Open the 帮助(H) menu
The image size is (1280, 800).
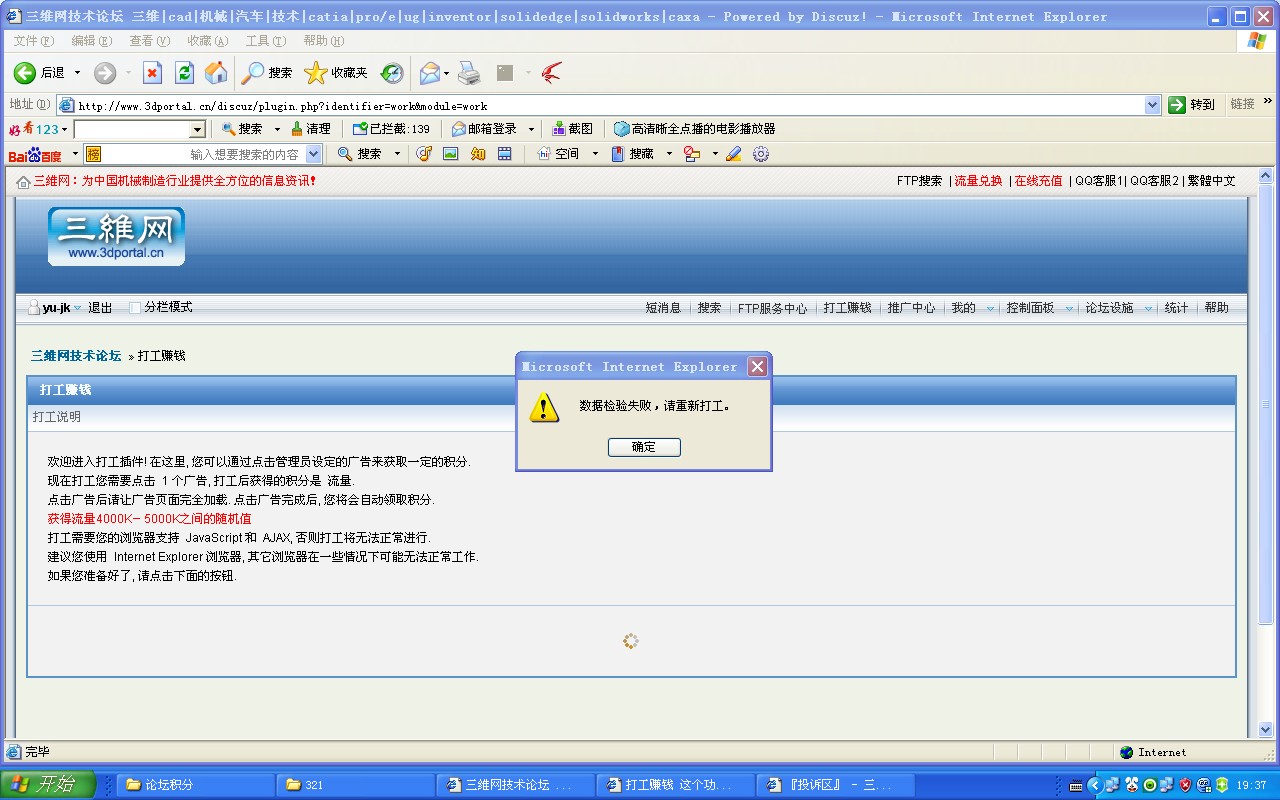[323, 41]
